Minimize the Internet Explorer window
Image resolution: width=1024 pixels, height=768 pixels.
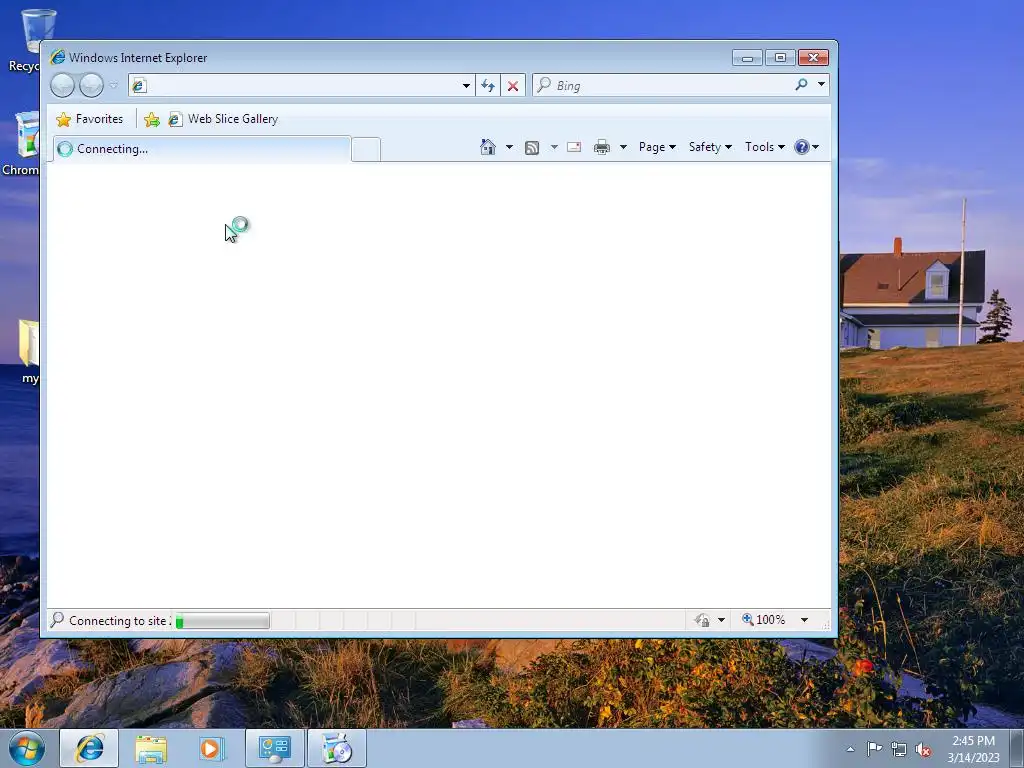coord(747,58)
